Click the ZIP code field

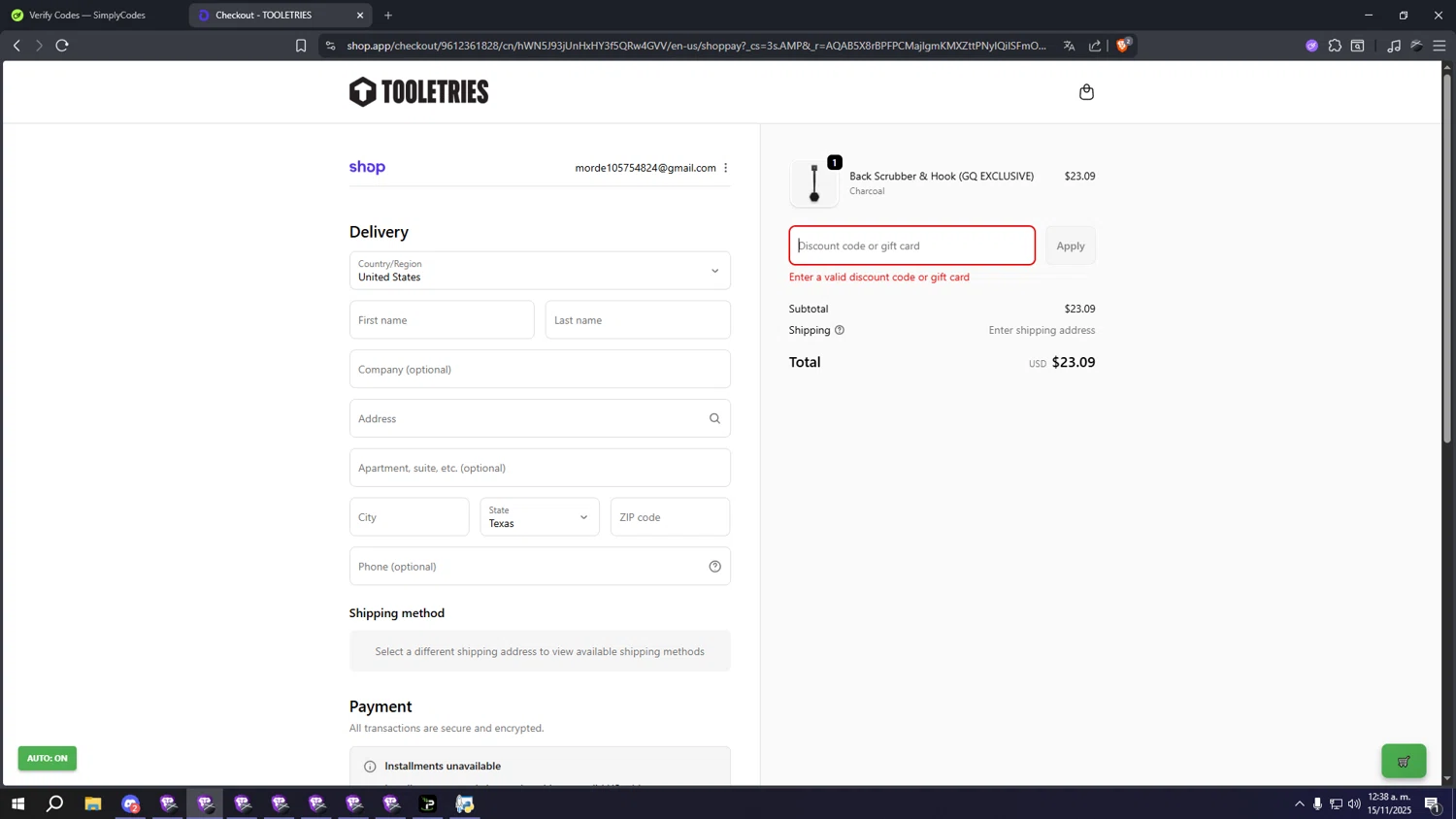[671, 517]
